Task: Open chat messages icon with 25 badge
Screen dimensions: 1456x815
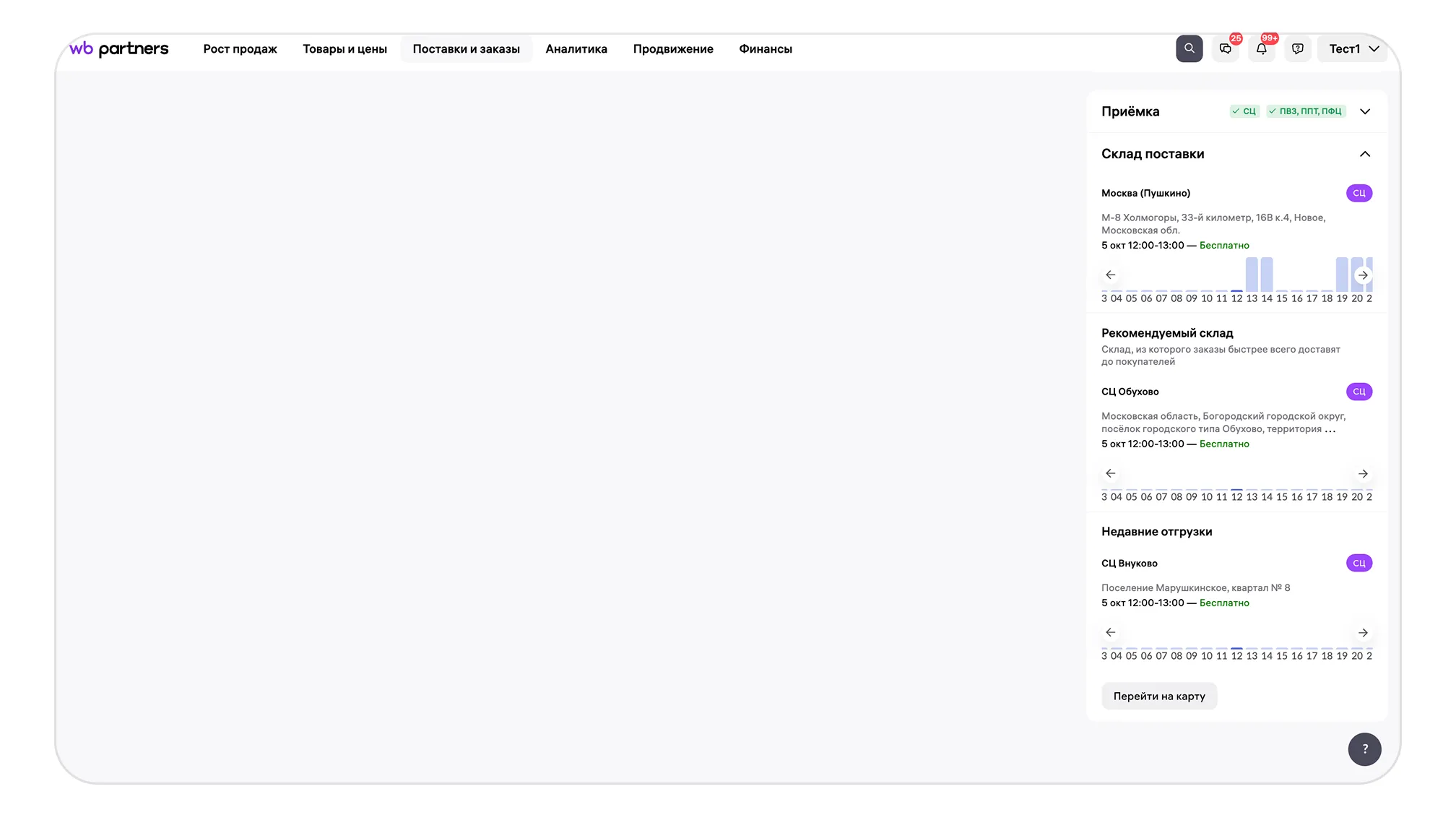Action: click(1226, 48)
